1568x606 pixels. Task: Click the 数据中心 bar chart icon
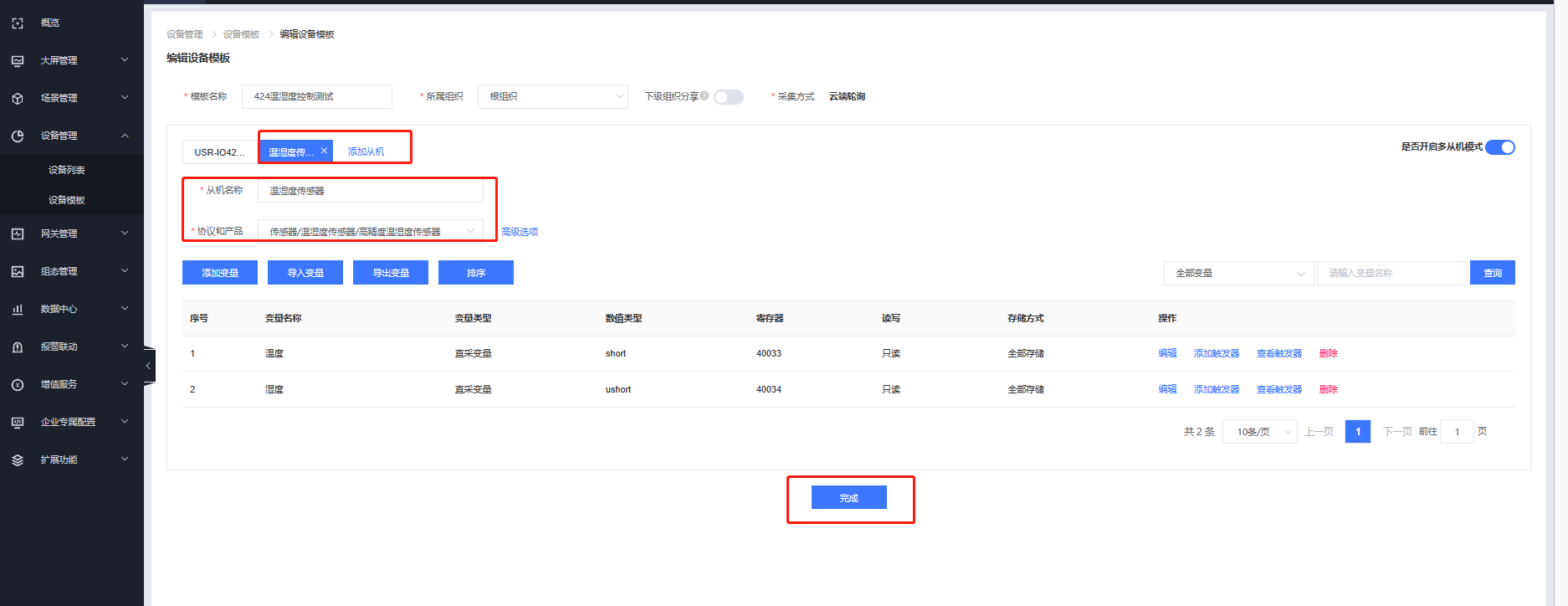coord(18,310)
